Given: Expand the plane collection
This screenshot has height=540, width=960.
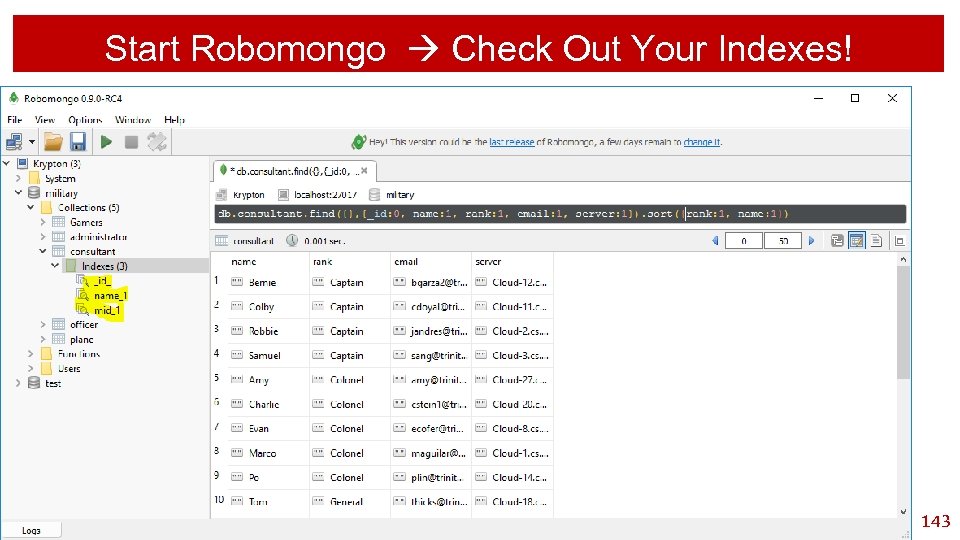Looking at the screenshot, I should tap(43, 339).
